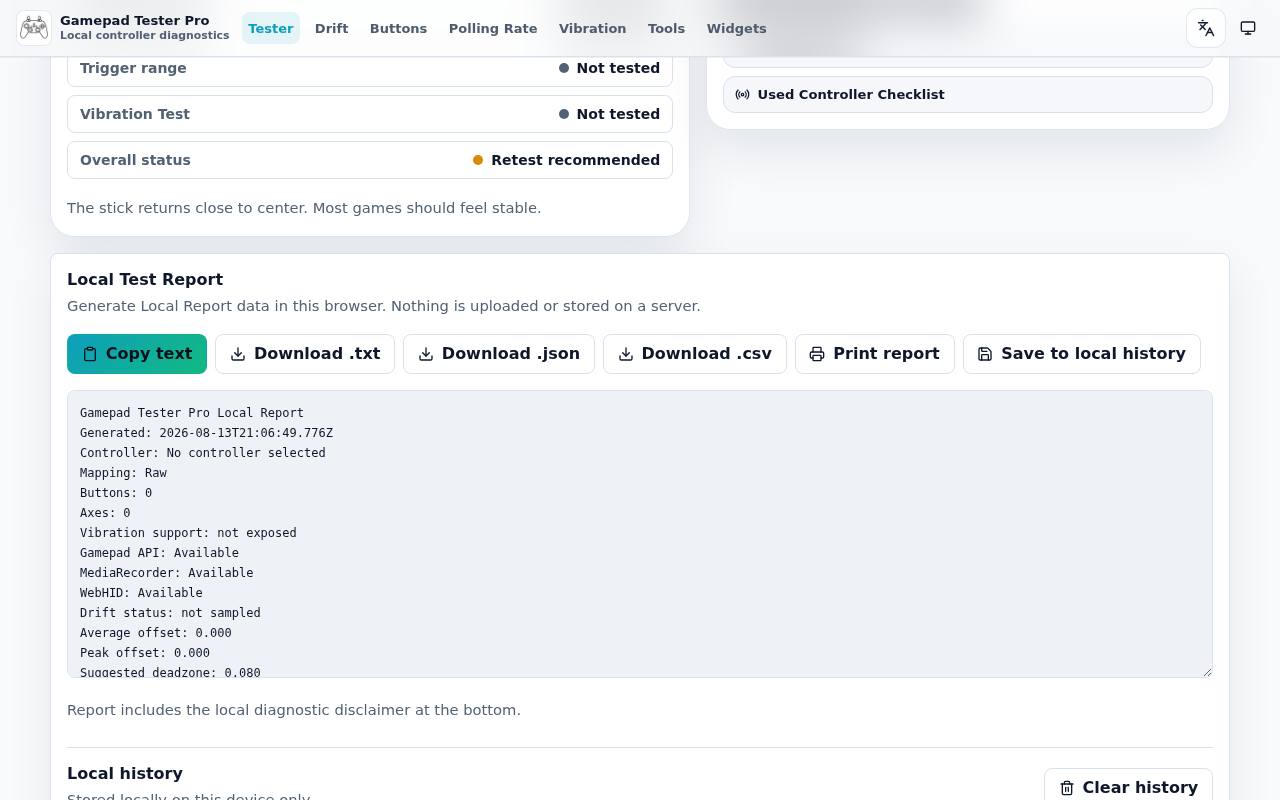Navigate to the Vibration tab
The image size is (1280, 800).
593,28
